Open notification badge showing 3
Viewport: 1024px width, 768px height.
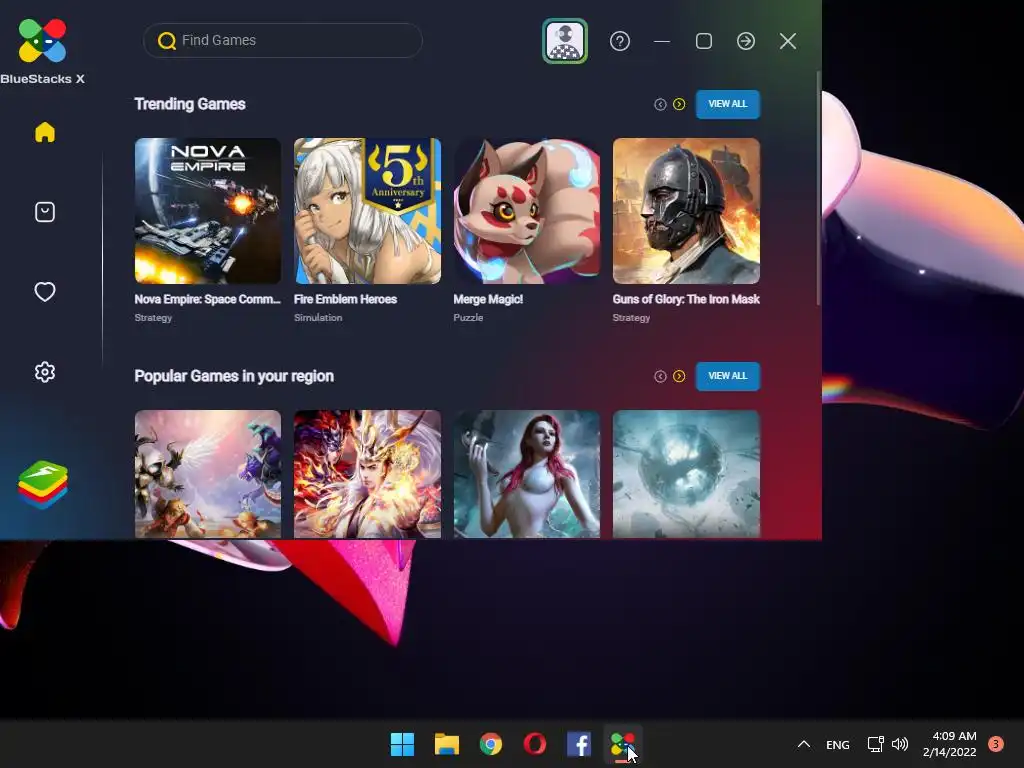tap(996, 744)
